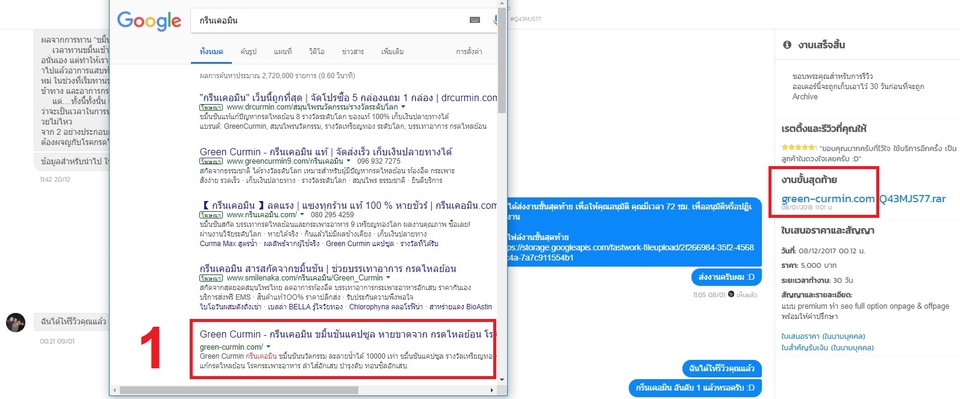This screenshot has width=960, height=399.
Task: Click the left arrow of the horizontal scrollbar
Action: [x=114, y=389]
